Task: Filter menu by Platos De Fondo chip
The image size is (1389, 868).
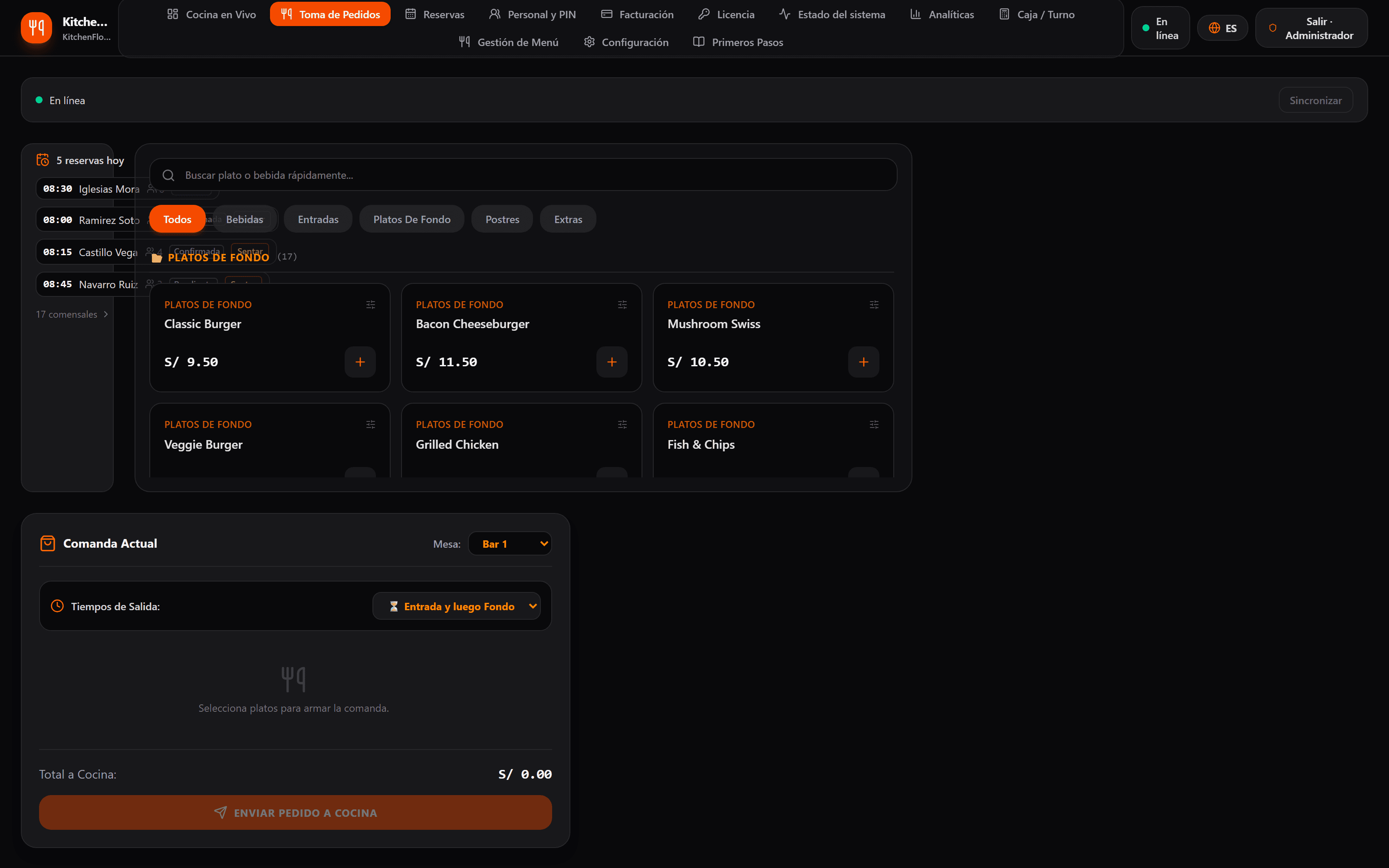Action: 411,219
